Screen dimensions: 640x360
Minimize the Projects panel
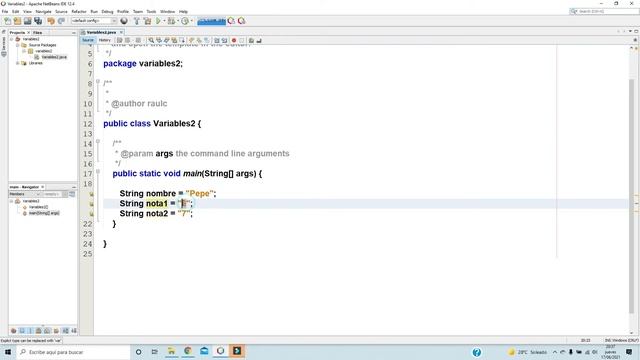[73, 33]
